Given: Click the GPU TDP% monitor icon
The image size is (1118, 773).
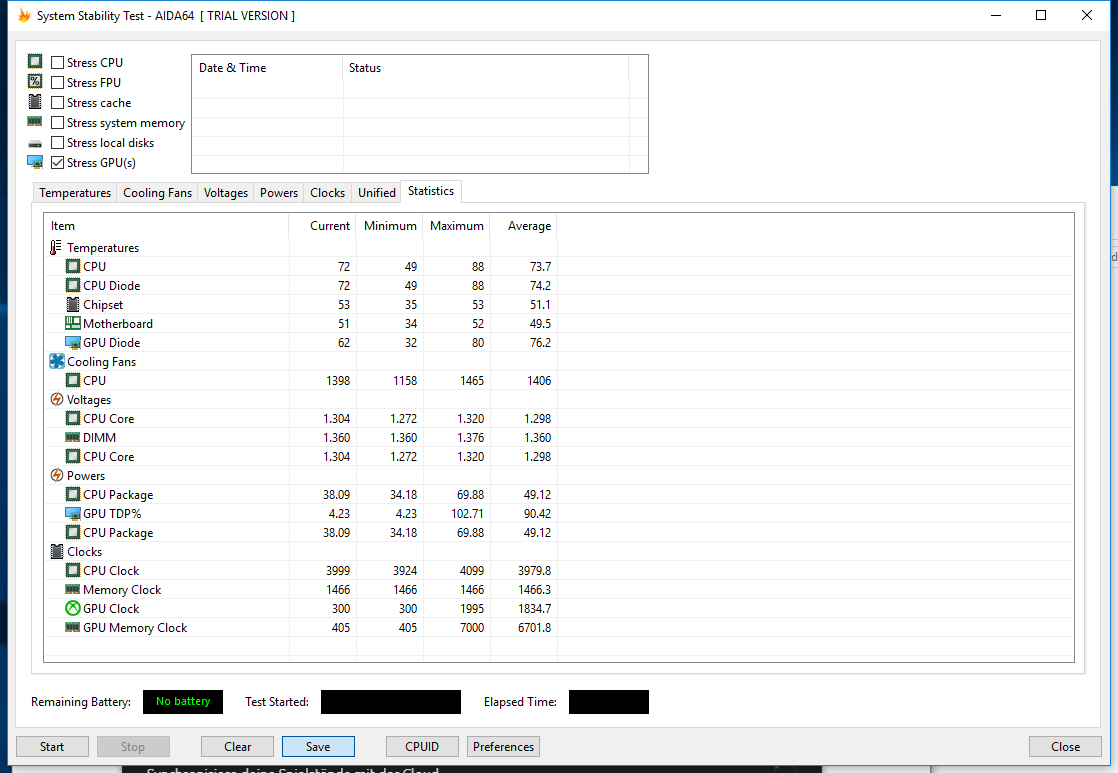Looking at the screenshot, I should pos(73,513).
